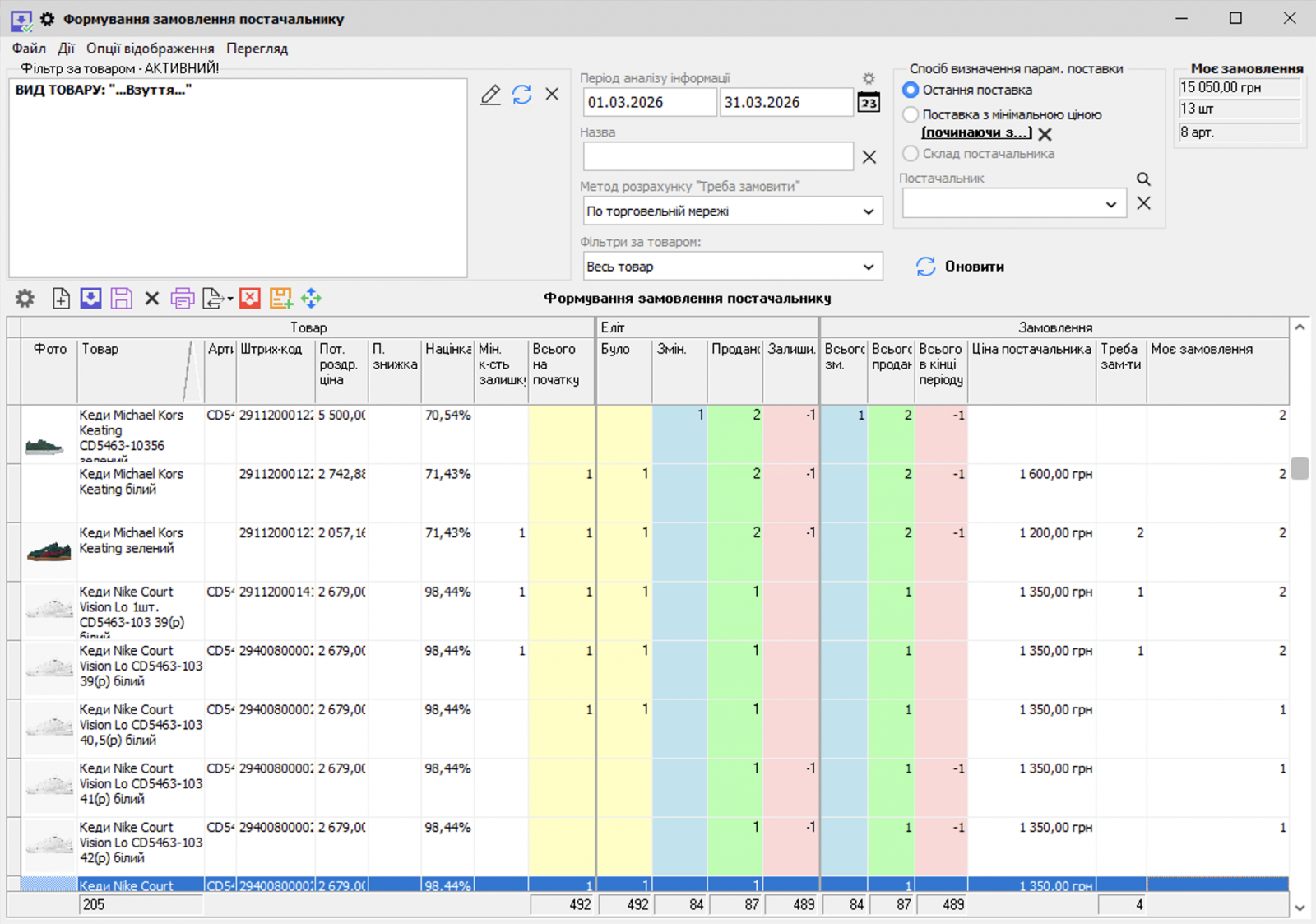This screenshot has width=1316, height=924.
Task: Open the Файл menu
Action: click(29, 49)
